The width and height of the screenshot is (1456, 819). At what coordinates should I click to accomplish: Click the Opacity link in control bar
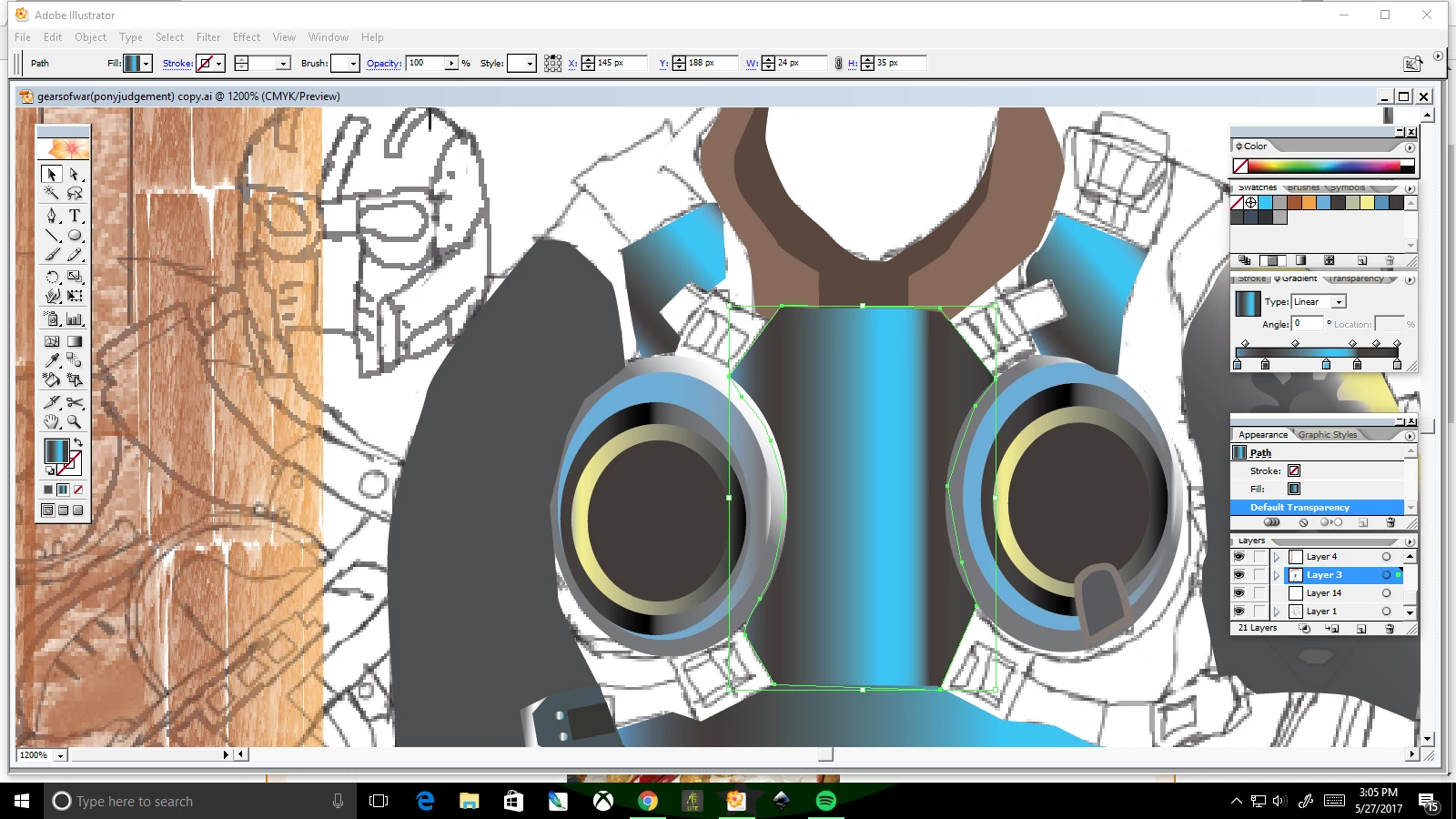[x=384, y=64]
